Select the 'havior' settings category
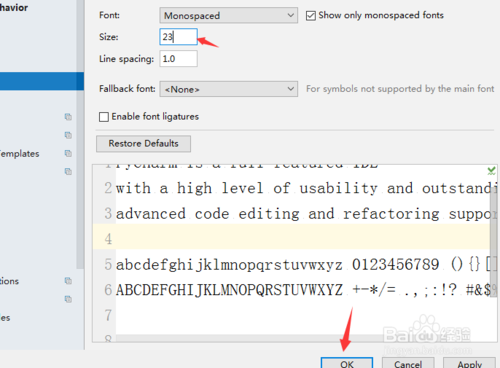 [14, 7]
